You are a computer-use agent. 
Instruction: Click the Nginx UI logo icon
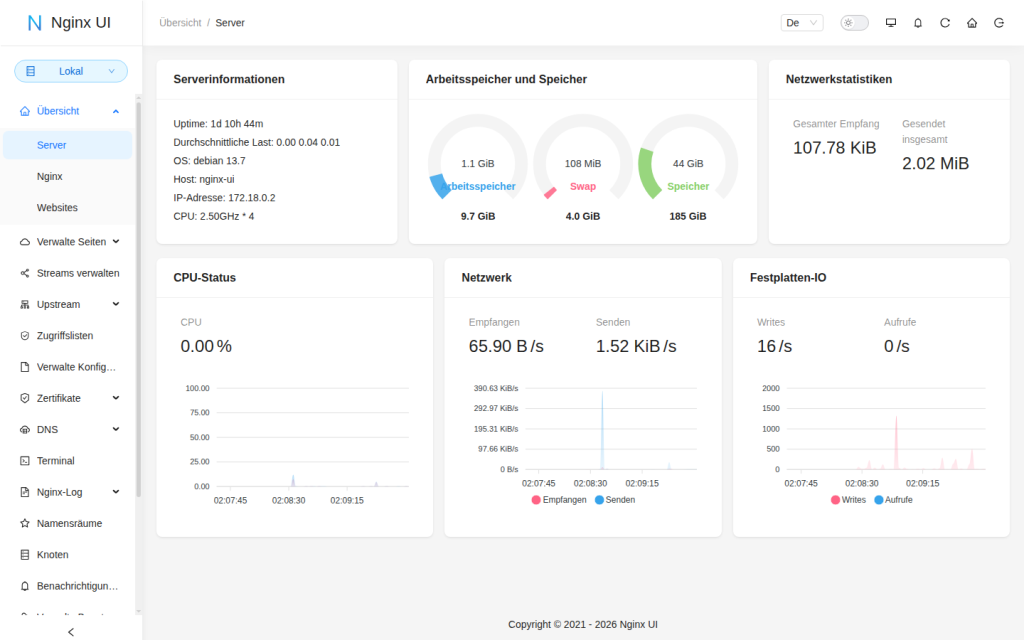(35, 23)
